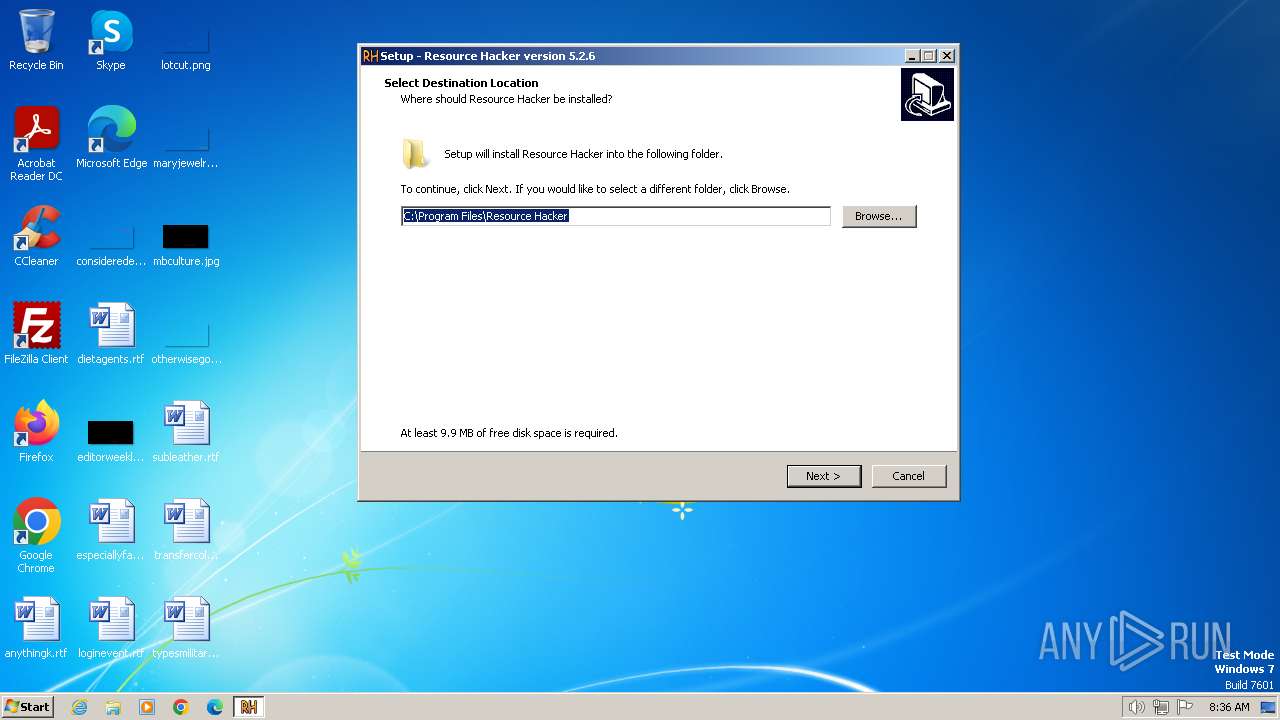Open Internet Explorer in the taskbar
This screenshot has width=1280, height=720.
click(79, 707)
